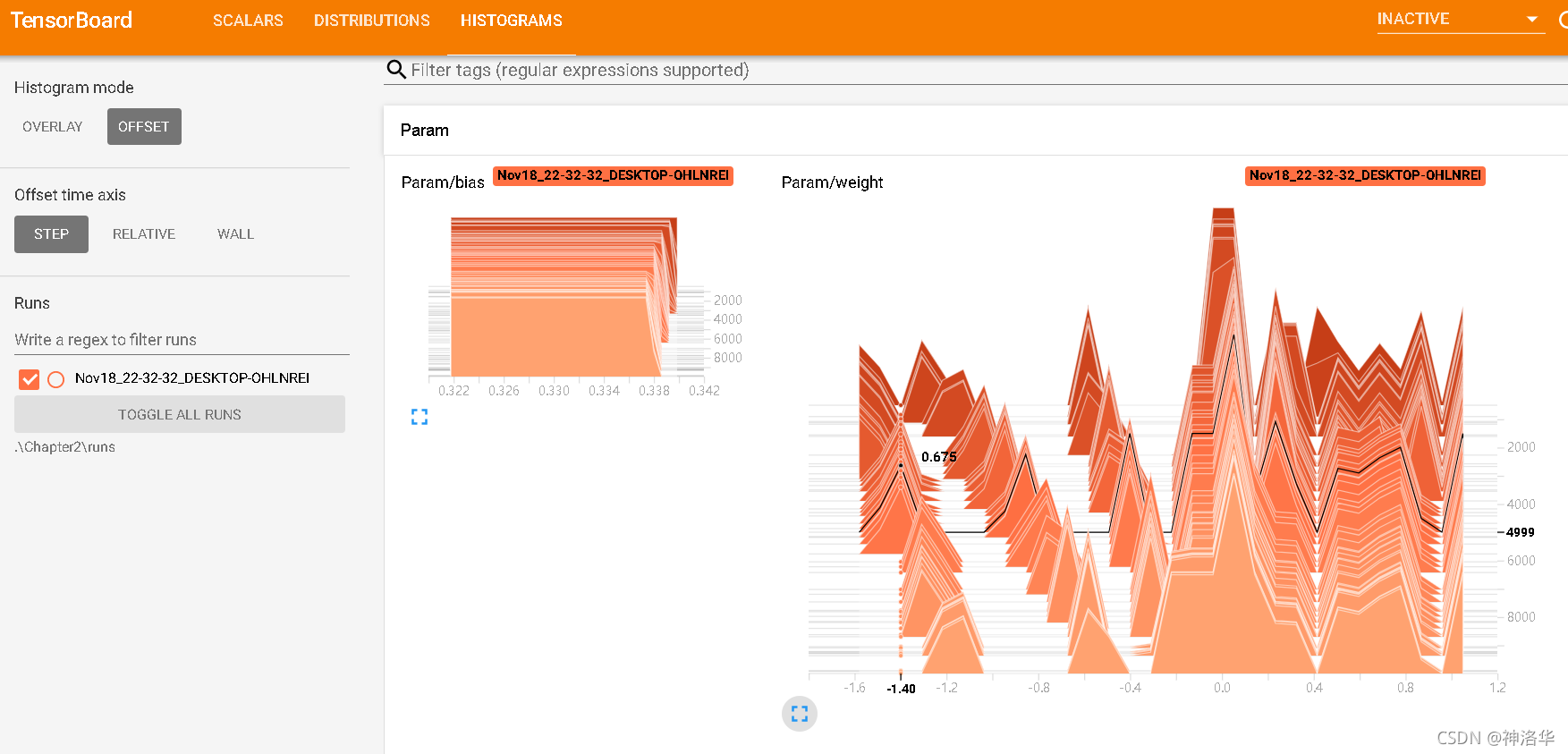Expand the Param/bias chart to full size
Viewport: 1568px width, 754px height.
[420, 417]
